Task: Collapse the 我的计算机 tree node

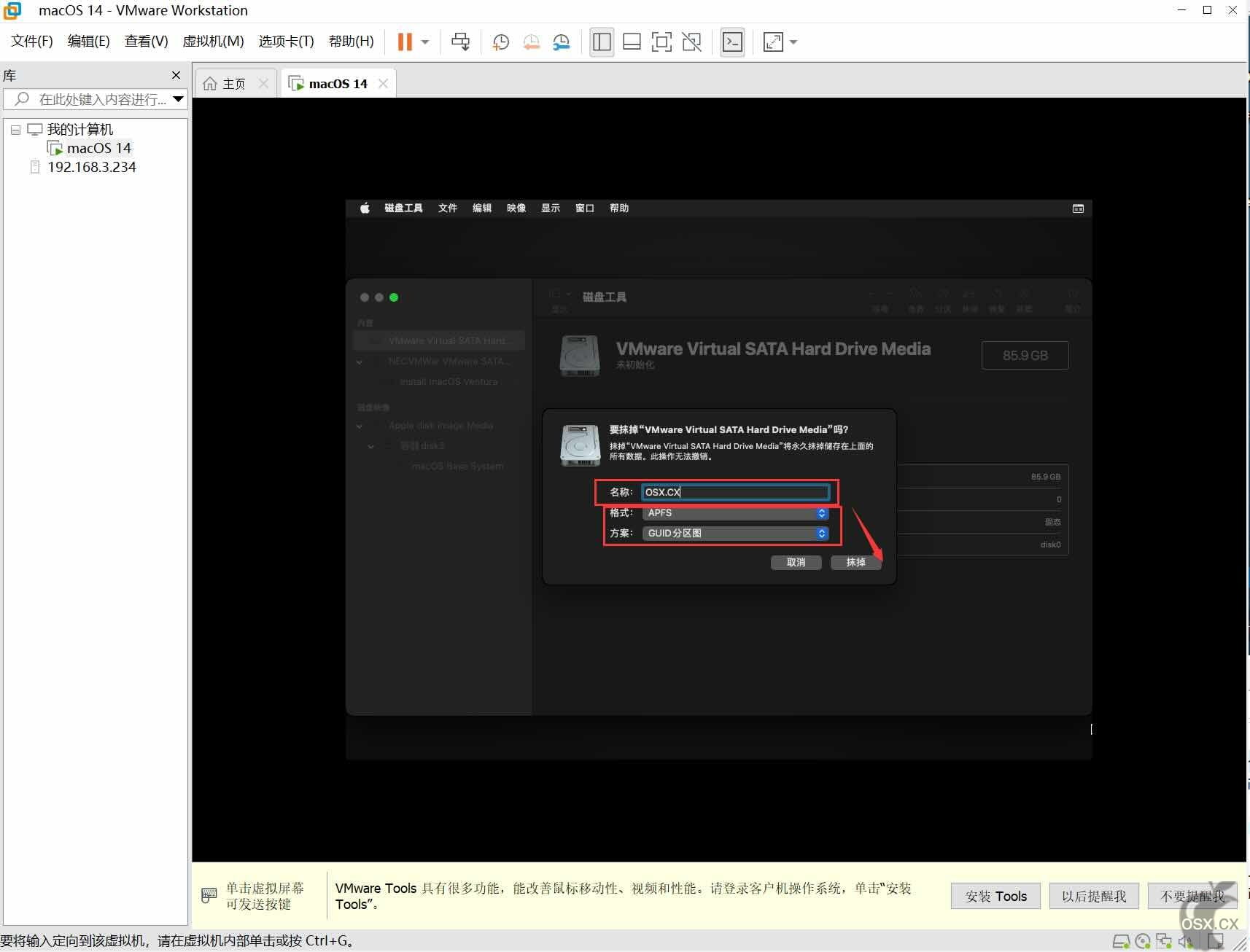Action: click(x=15, y=130)
